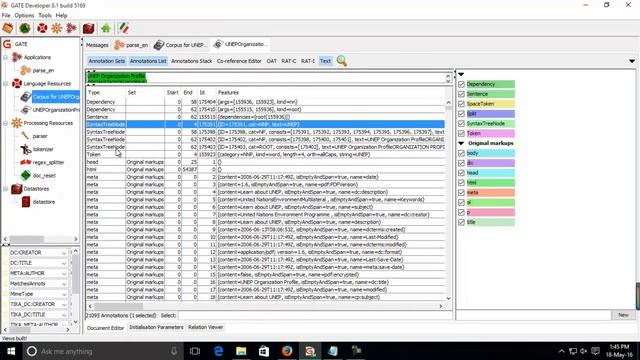Select the UNEPOrganizationPr document in tree
640x360 pixels.
pos(56,110)
